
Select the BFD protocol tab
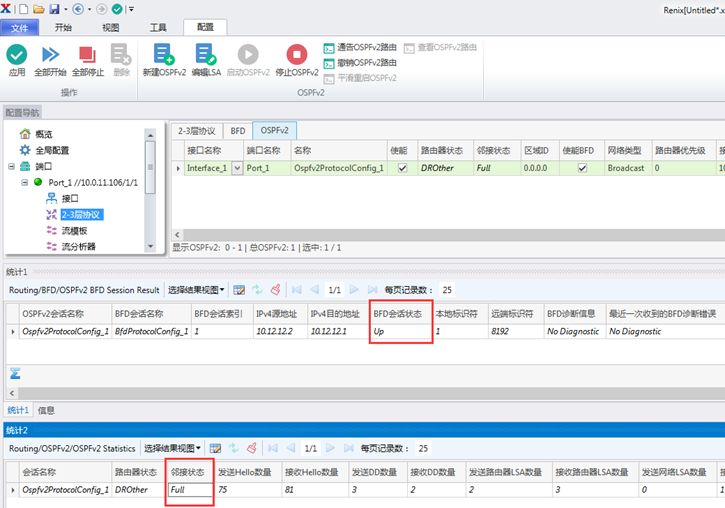(238, 131)
